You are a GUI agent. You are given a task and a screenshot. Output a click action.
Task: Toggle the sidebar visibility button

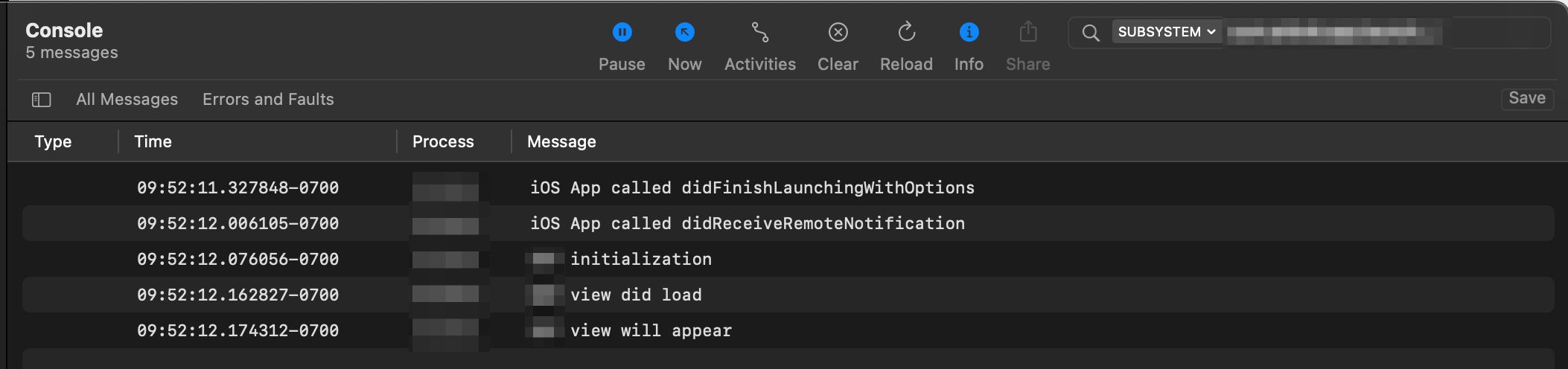pyautogui.click(x=42, y=100)
